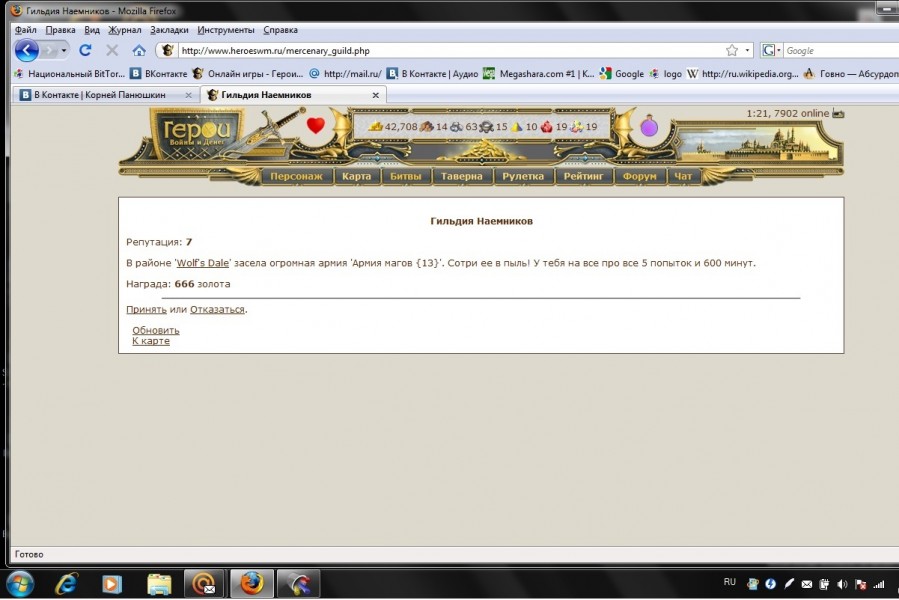Open the Wikipedia bookmark
The image size is (899, 600).
742,73
